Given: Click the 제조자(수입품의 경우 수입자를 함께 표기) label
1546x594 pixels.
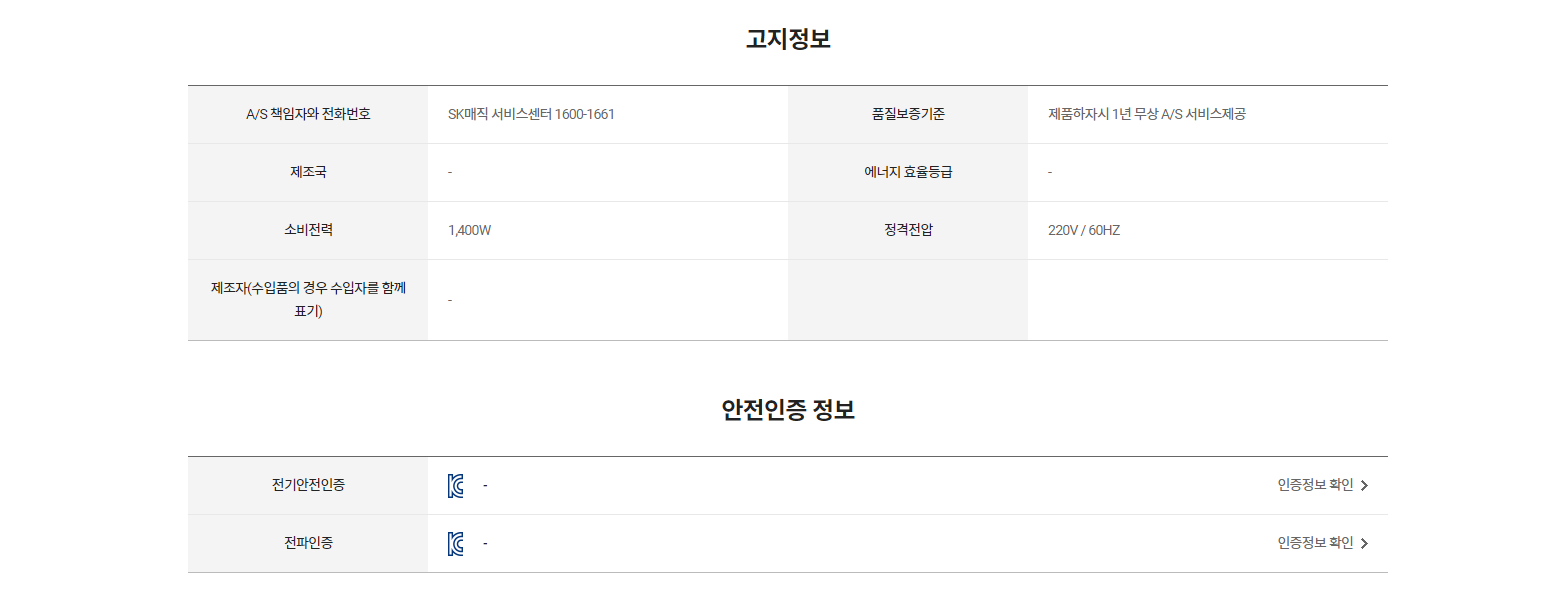Looking at the screenshot, I should click(x=308, y=299).
